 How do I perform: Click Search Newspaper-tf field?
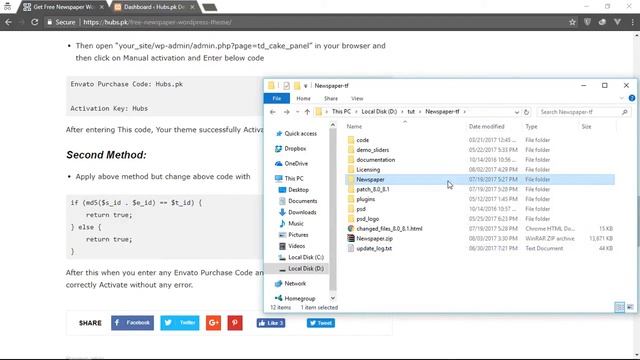click(583, 112)
